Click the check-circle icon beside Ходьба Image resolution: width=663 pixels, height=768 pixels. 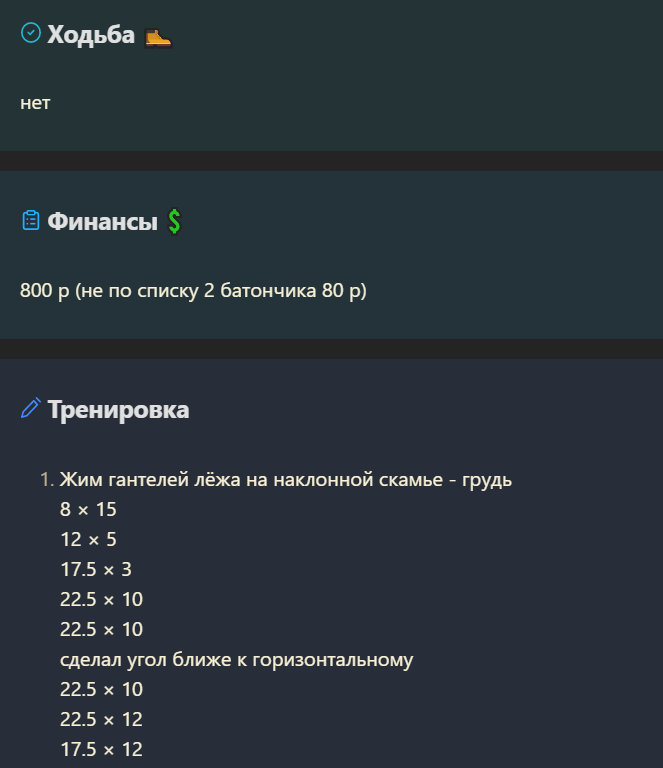click(31, 33)
